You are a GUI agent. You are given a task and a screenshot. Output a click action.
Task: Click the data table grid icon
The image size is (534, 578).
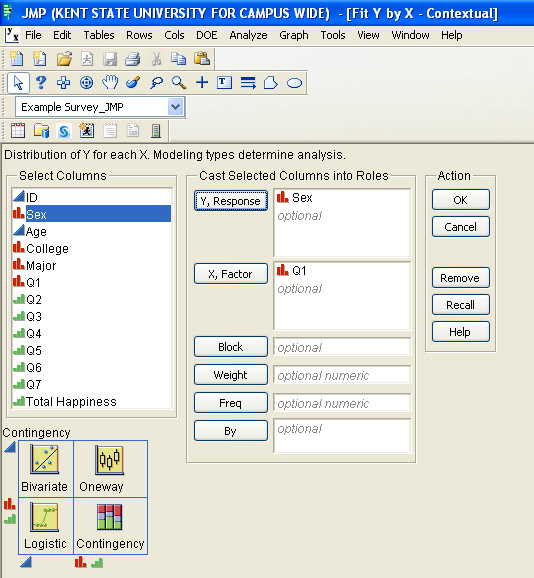pos(18,130)
